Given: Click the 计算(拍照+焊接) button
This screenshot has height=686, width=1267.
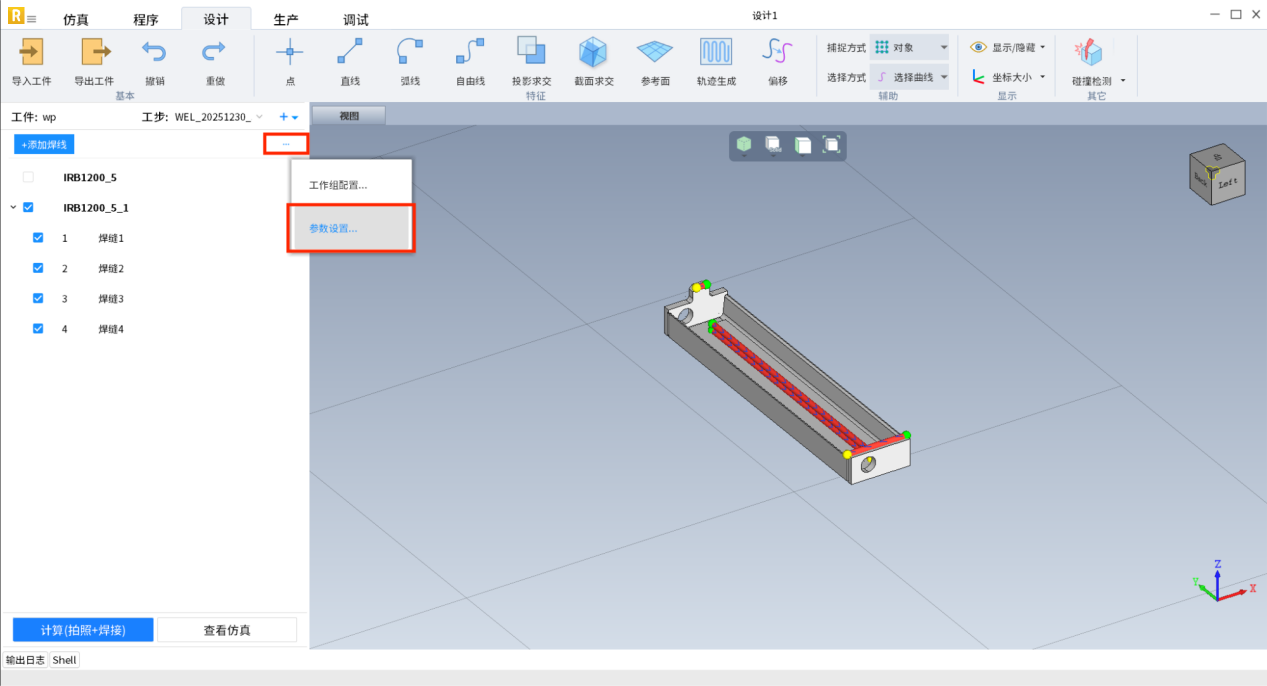Looking at the screenshot, I should pos(83,630).
